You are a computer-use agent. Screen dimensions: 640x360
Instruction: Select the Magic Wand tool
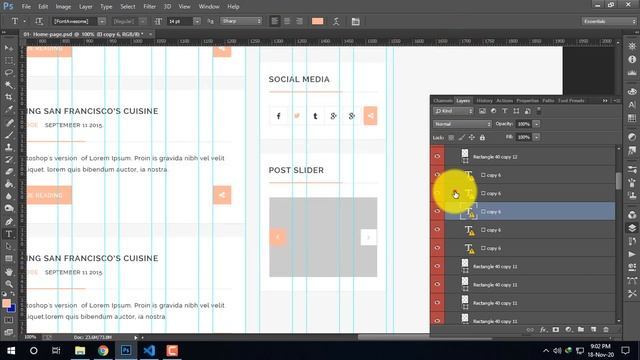[9, 85]
